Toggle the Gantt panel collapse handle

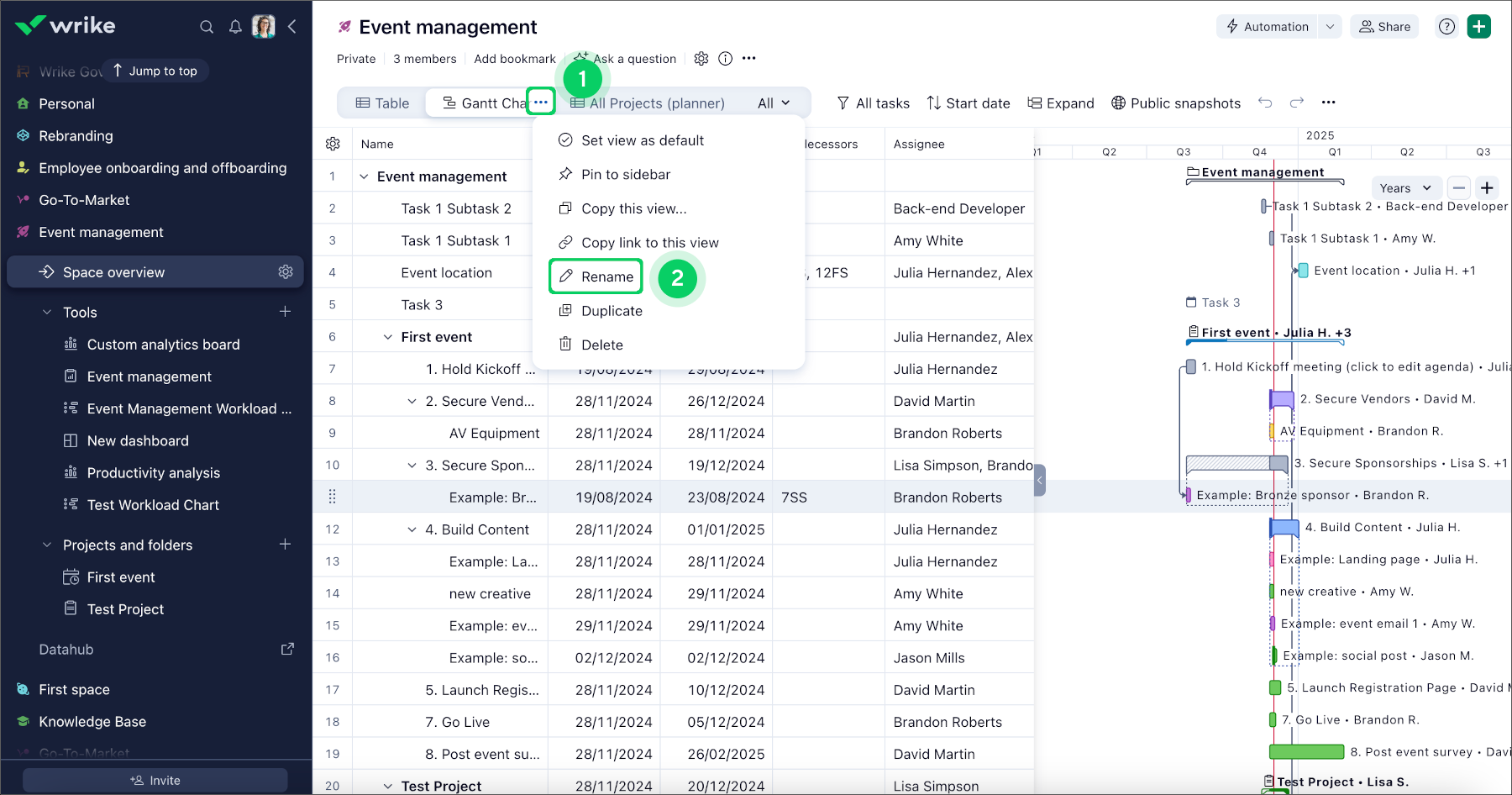tap(1040, 481)
